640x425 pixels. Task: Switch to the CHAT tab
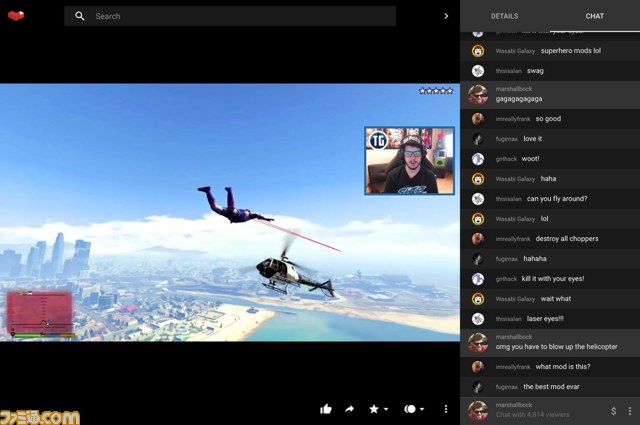tap(594, 16)
